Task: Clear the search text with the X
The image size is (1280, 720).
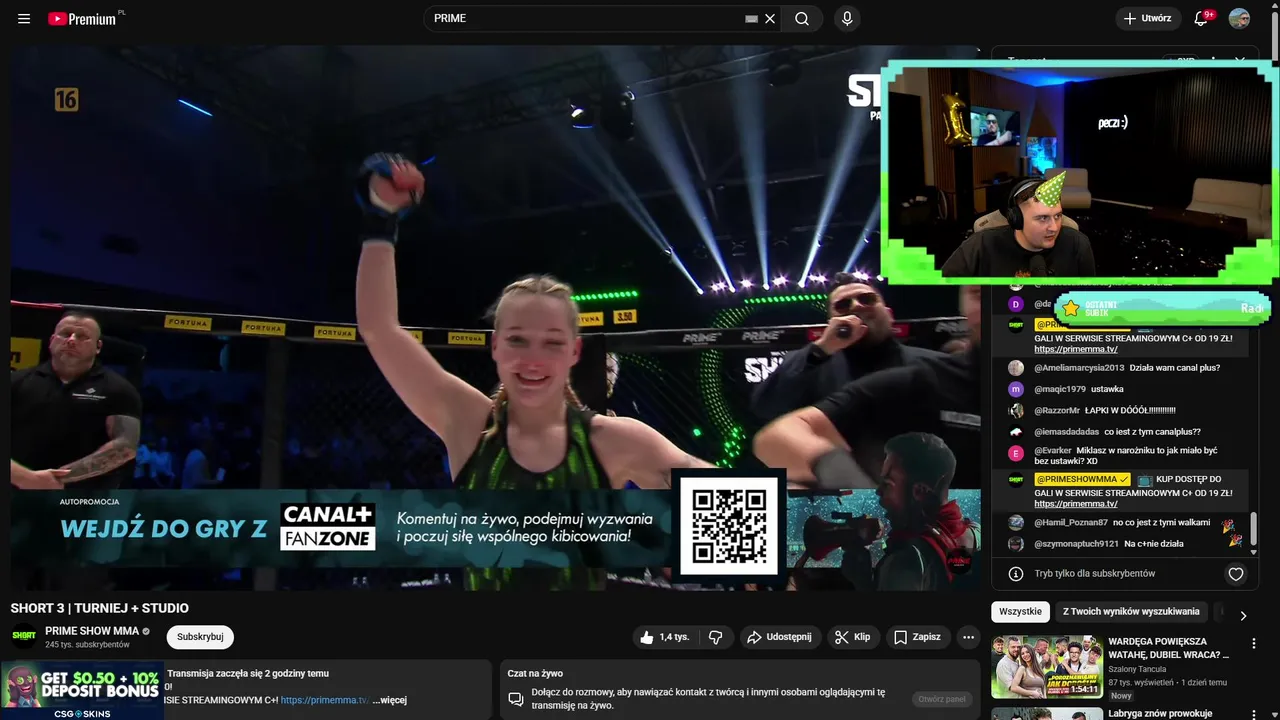Action: [x=770, y=18]
